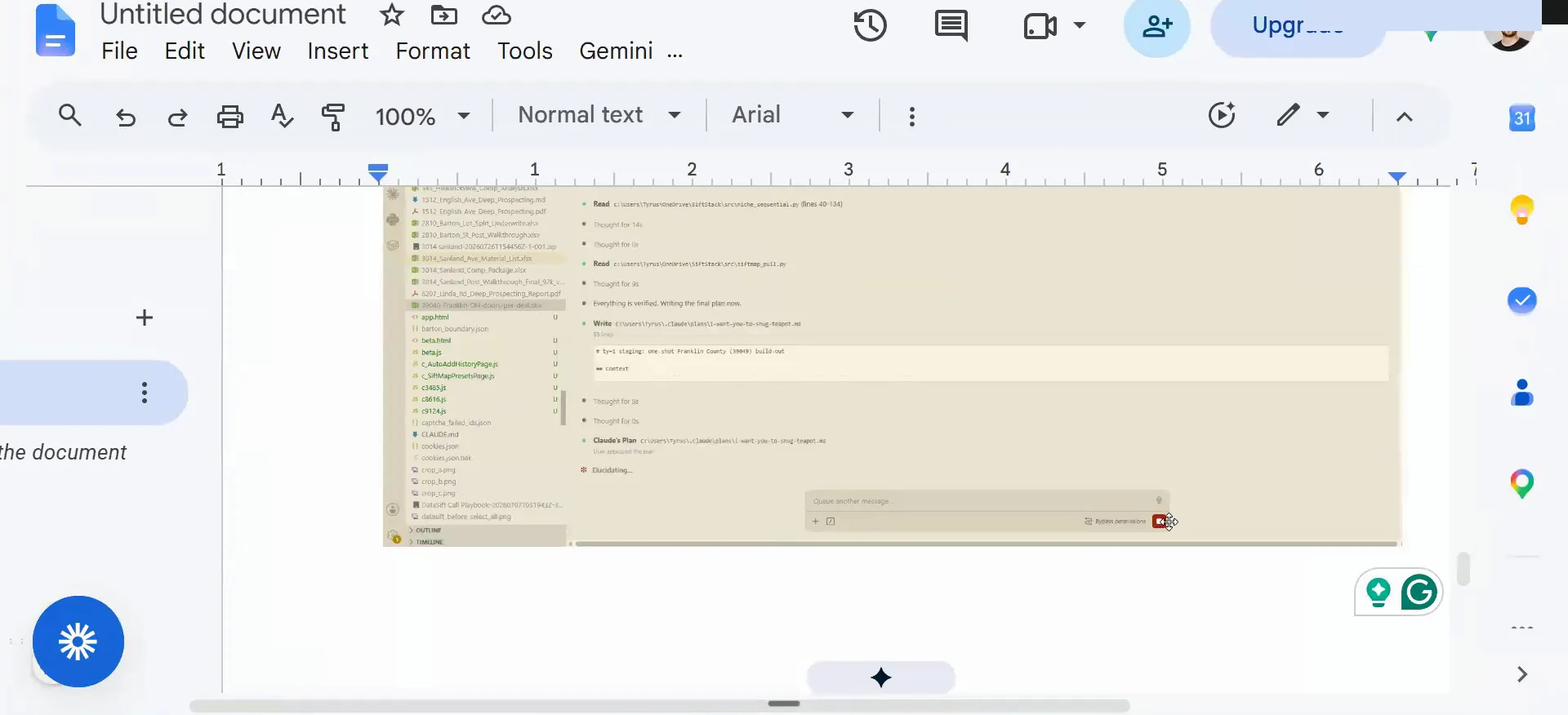Move document to a folder
The width and height of the screenshot is (1568, 715).
pos(443,15)
